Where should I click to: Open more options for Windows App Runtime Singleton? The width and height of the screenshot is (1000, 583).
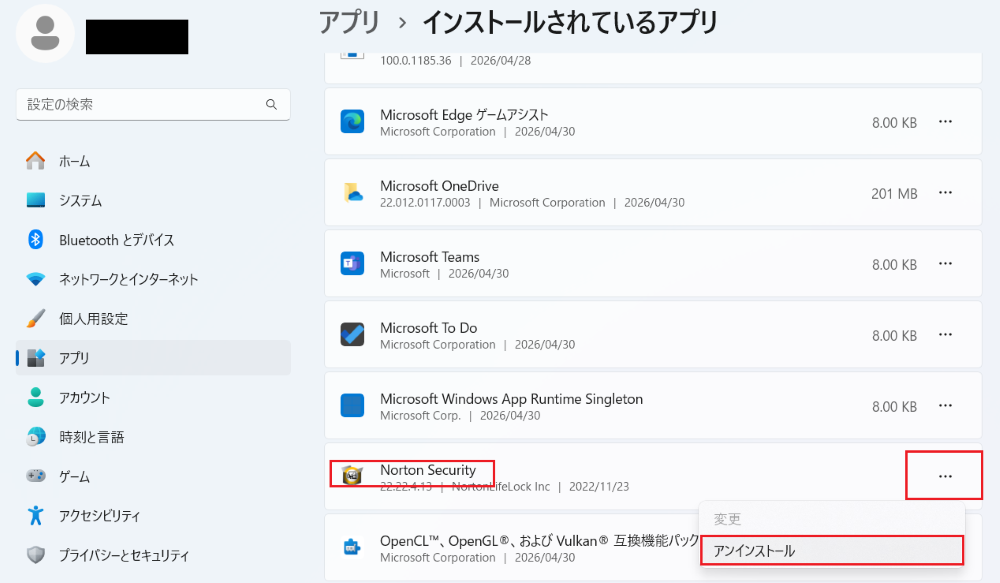(x=945, y=405)
